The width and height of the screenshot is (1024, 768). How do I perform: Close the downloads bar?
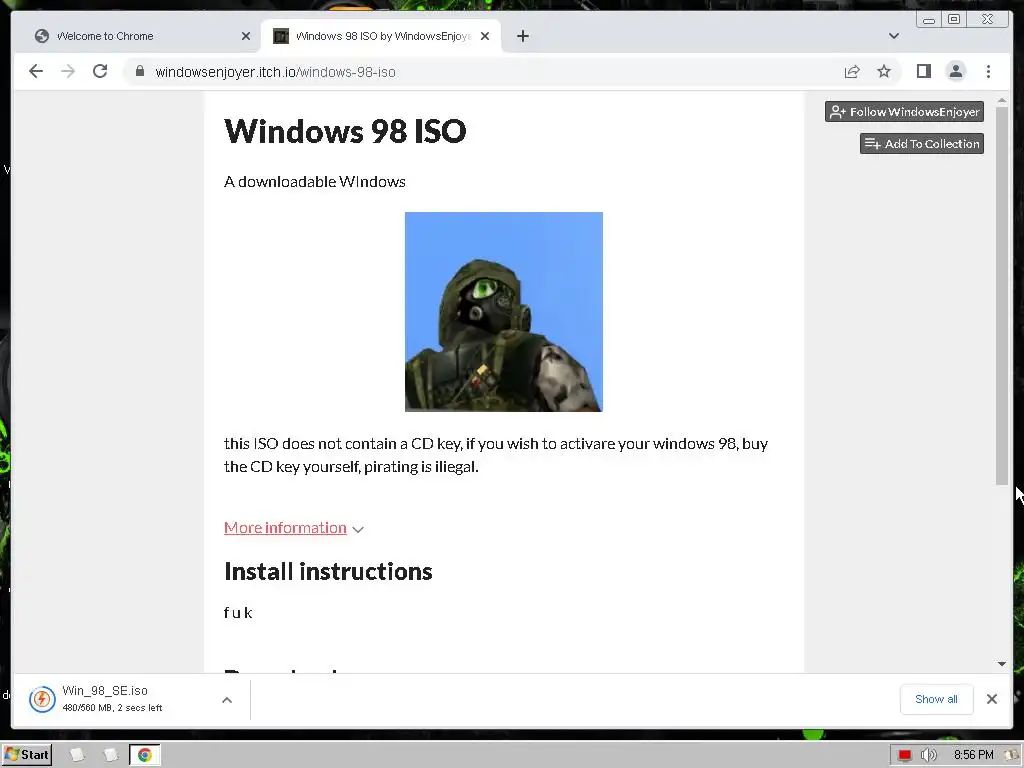coord(991,699)
